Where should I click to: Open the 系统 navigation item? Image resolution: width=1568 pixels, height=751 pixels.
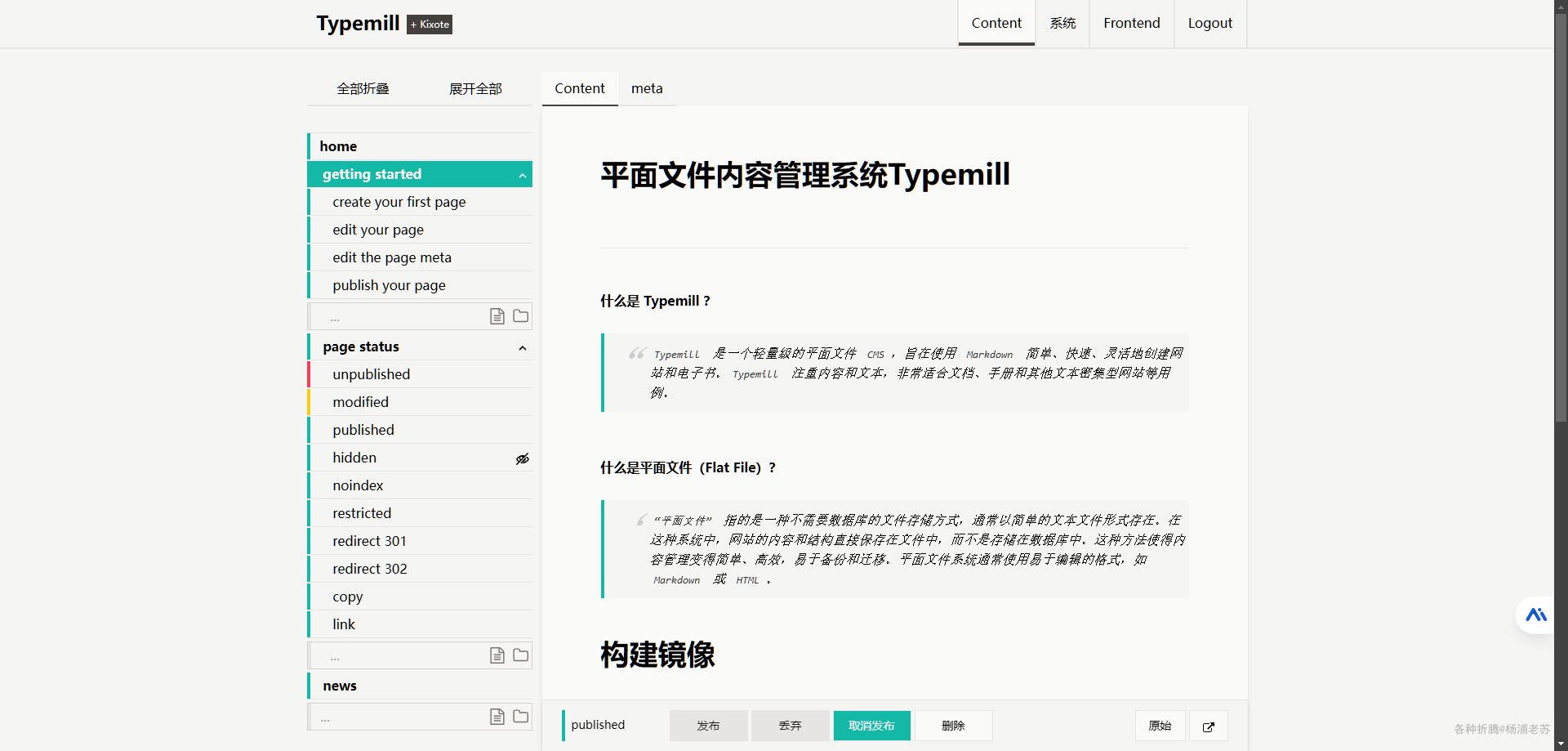click(x=1062, y=23)
